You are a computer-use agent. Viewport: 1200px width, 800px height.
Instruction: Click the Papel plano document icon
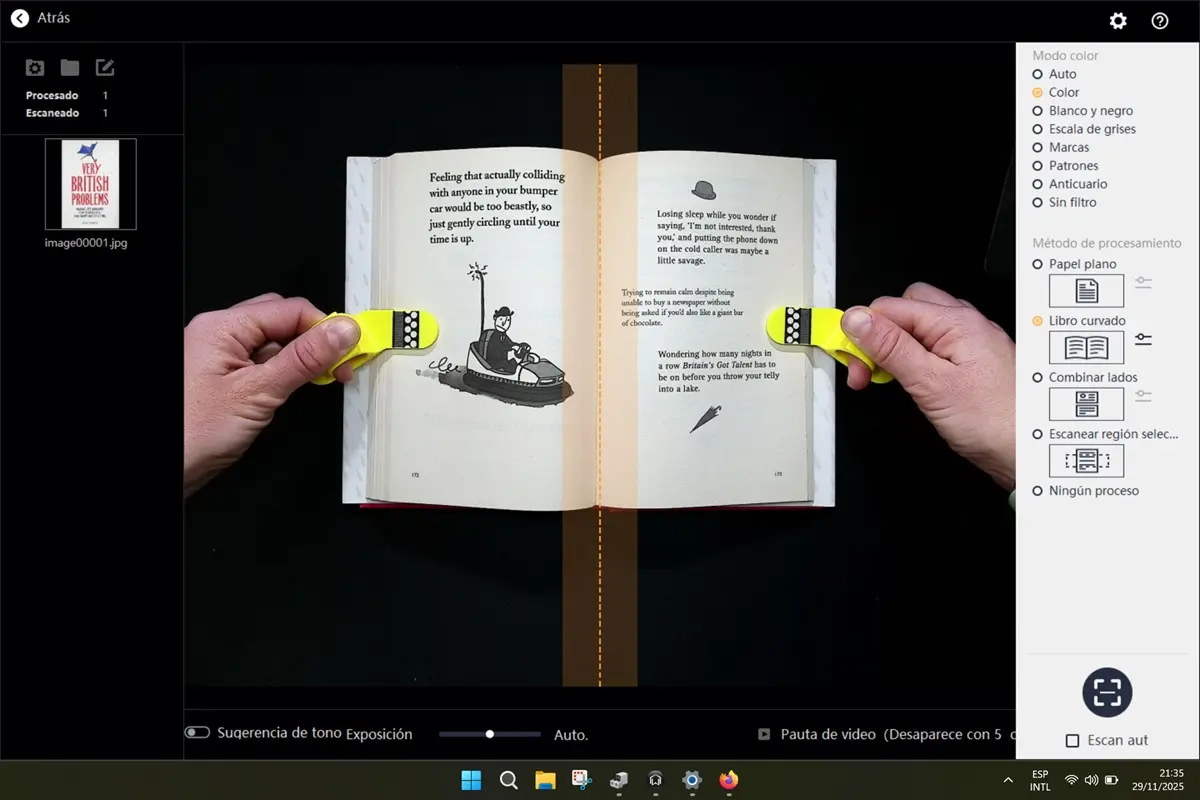pos(1086,291)
